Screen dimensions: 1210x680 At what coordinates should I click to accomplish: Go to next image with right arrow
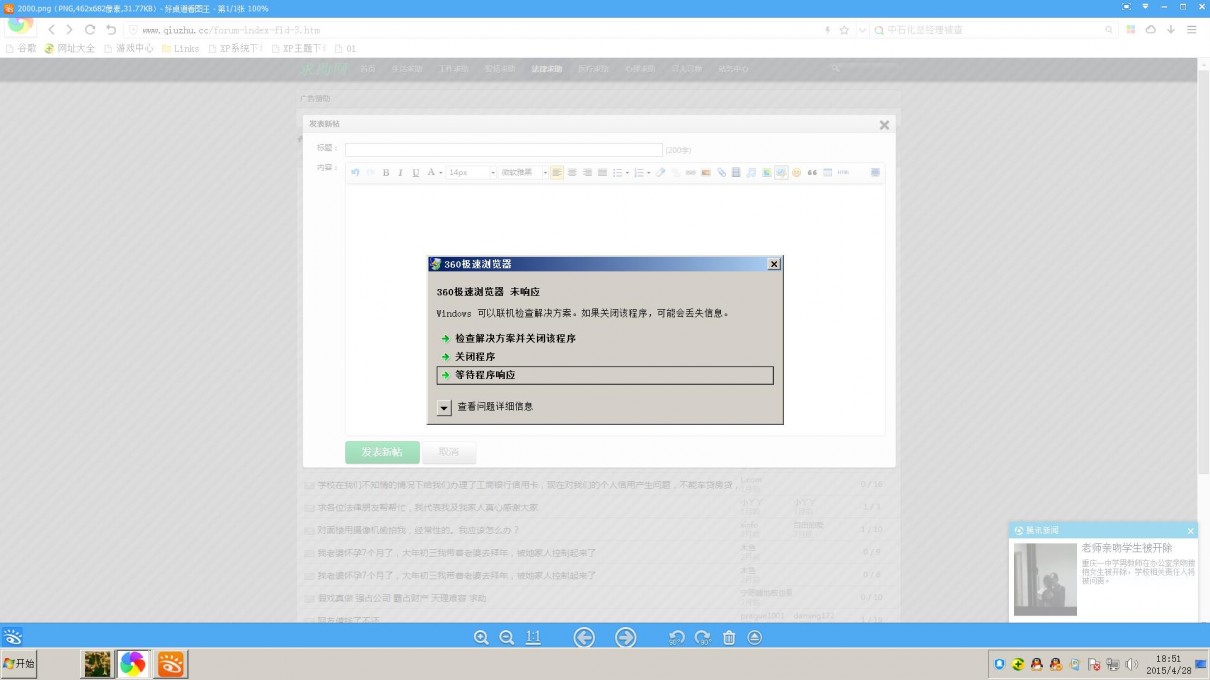point(626,638)
